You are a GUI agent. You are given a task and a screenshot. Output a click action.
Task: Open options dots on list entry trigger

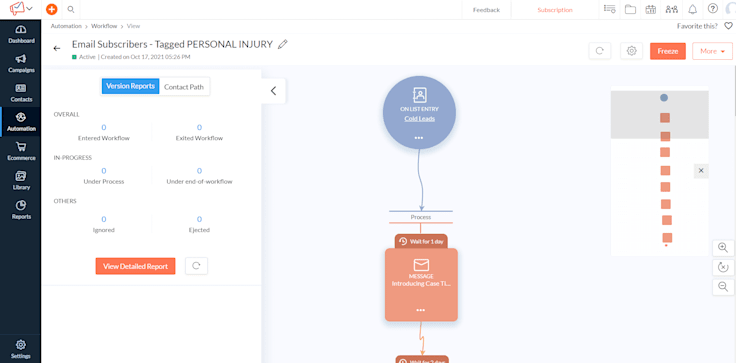point(419,138)
